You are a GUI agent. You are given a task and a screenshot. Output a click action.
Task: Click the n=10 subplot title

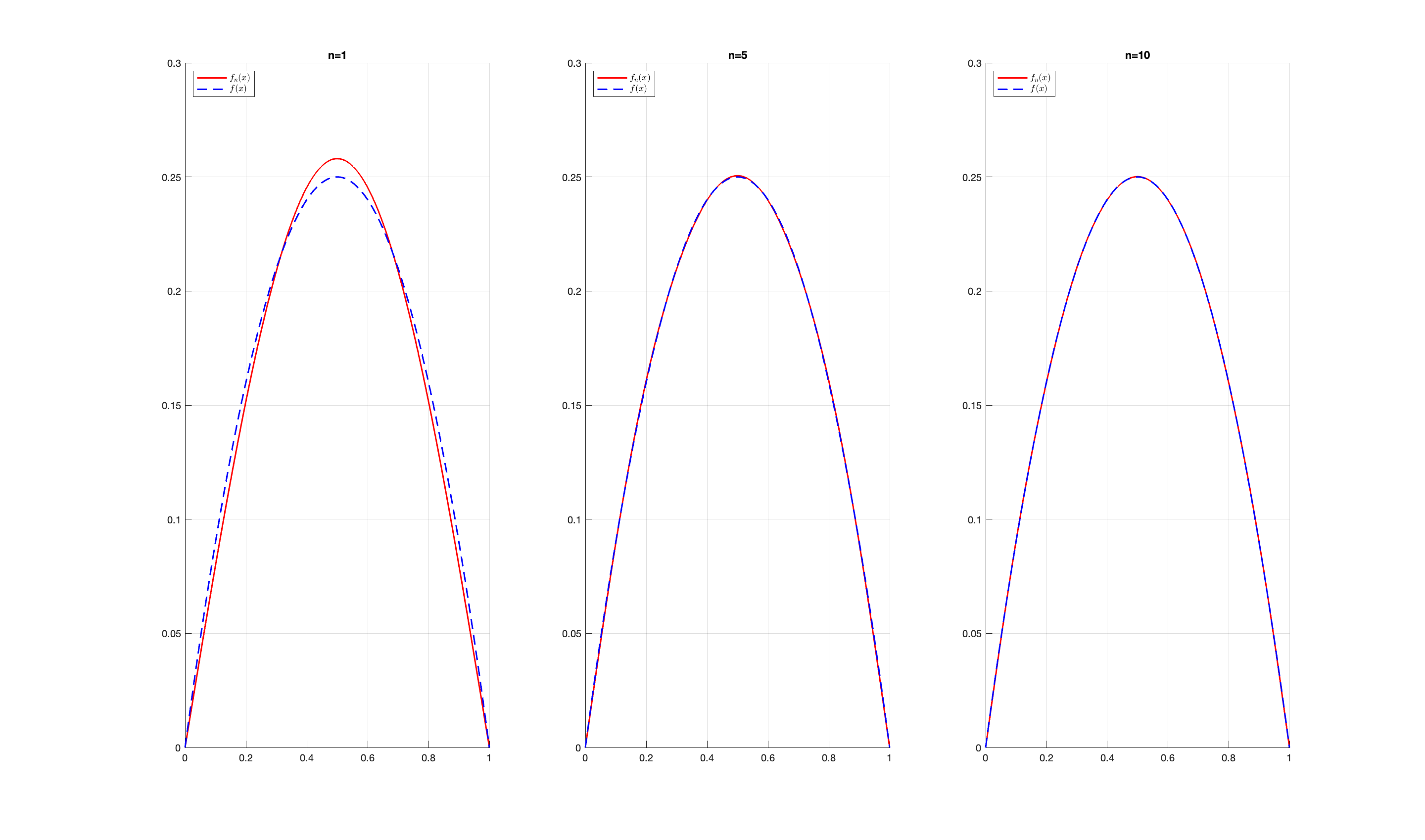[1137, 55]
